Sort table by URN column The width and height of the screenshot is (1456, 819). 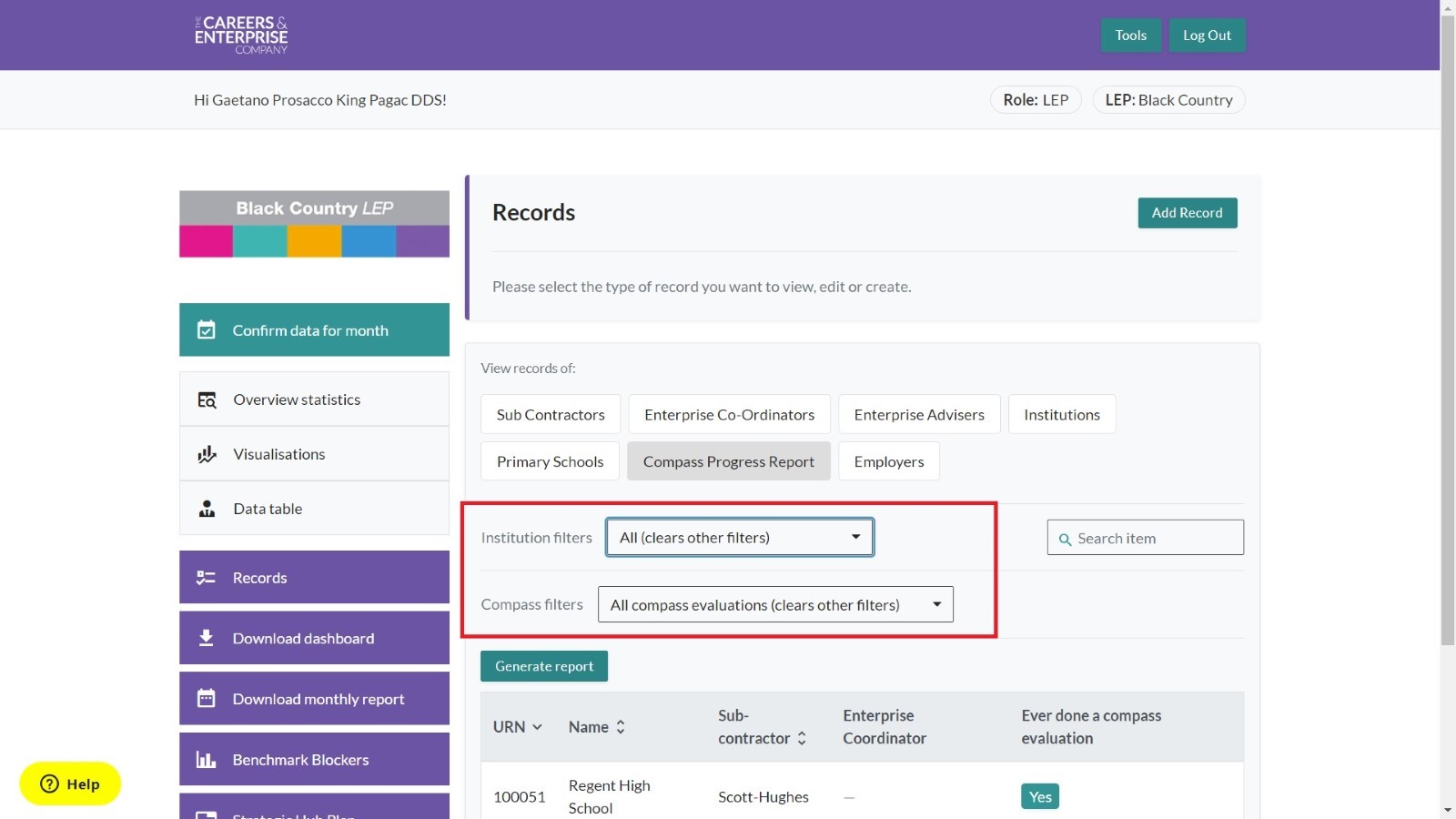point(518,727)
